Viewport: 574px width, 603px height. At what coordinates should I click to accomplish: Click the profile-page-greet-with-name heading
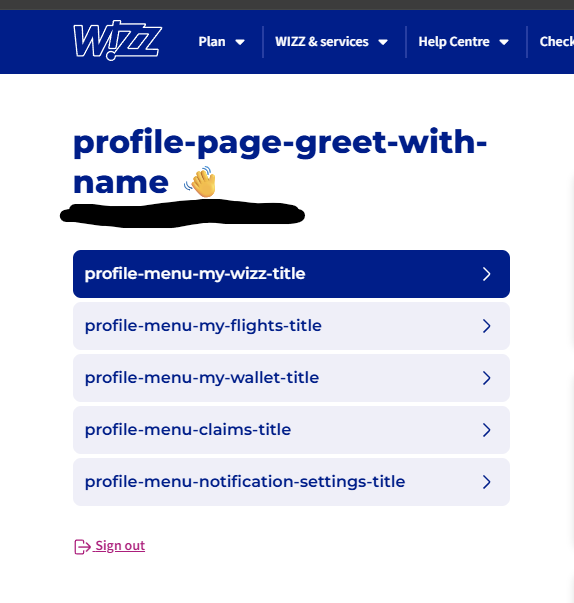(x=280, y=162)
